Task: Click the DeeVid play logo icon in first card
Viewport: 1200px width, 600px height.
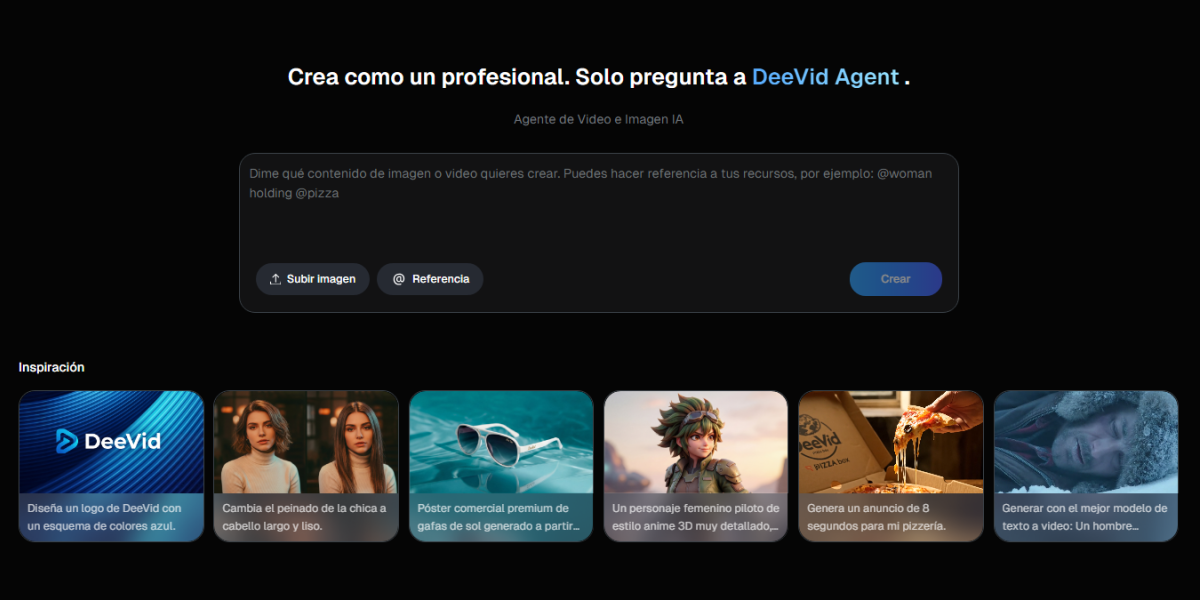Action: coord(67,441)
